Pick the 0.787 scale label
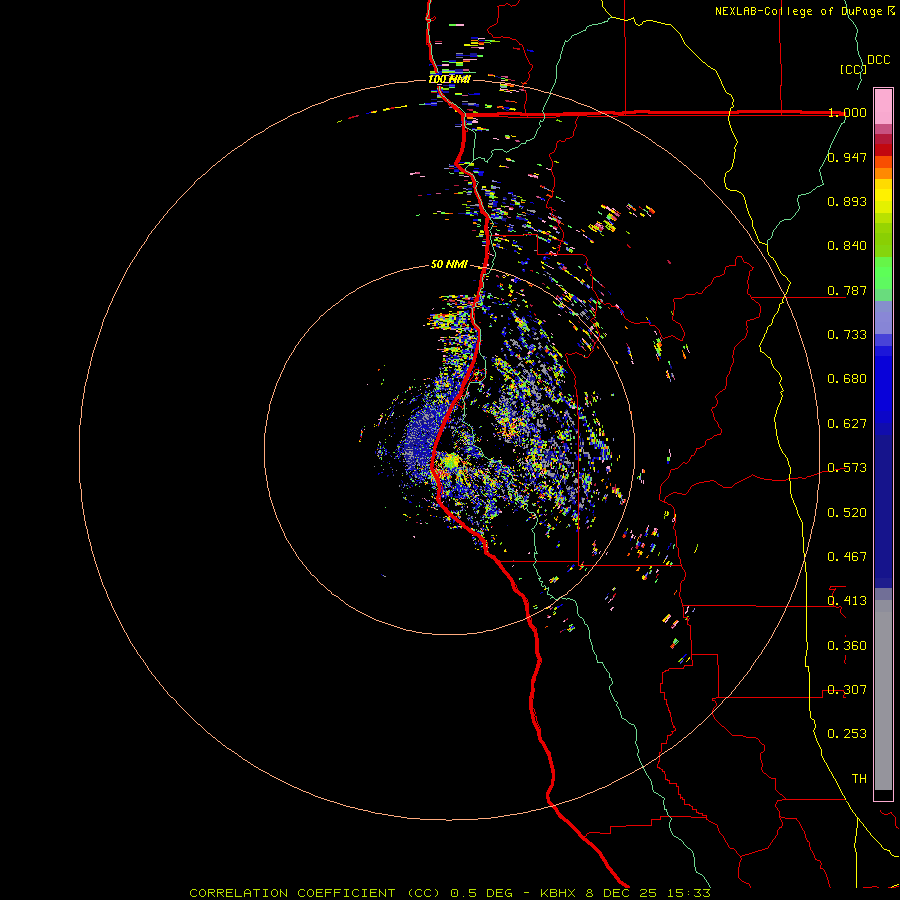The width and height of the screenshot is (900, 900). (847, 290)
